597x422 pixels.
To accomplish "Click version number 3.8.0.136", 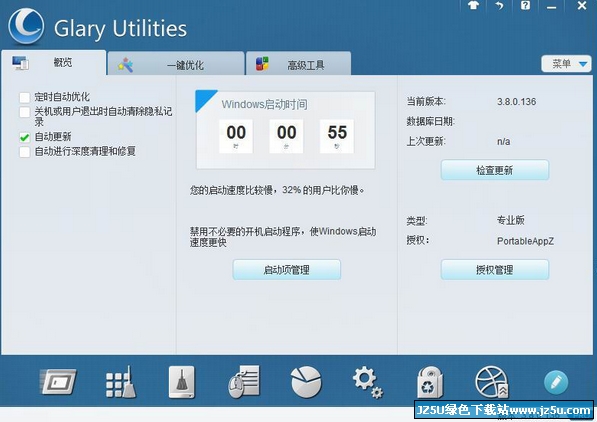I will tap(516, 102).
